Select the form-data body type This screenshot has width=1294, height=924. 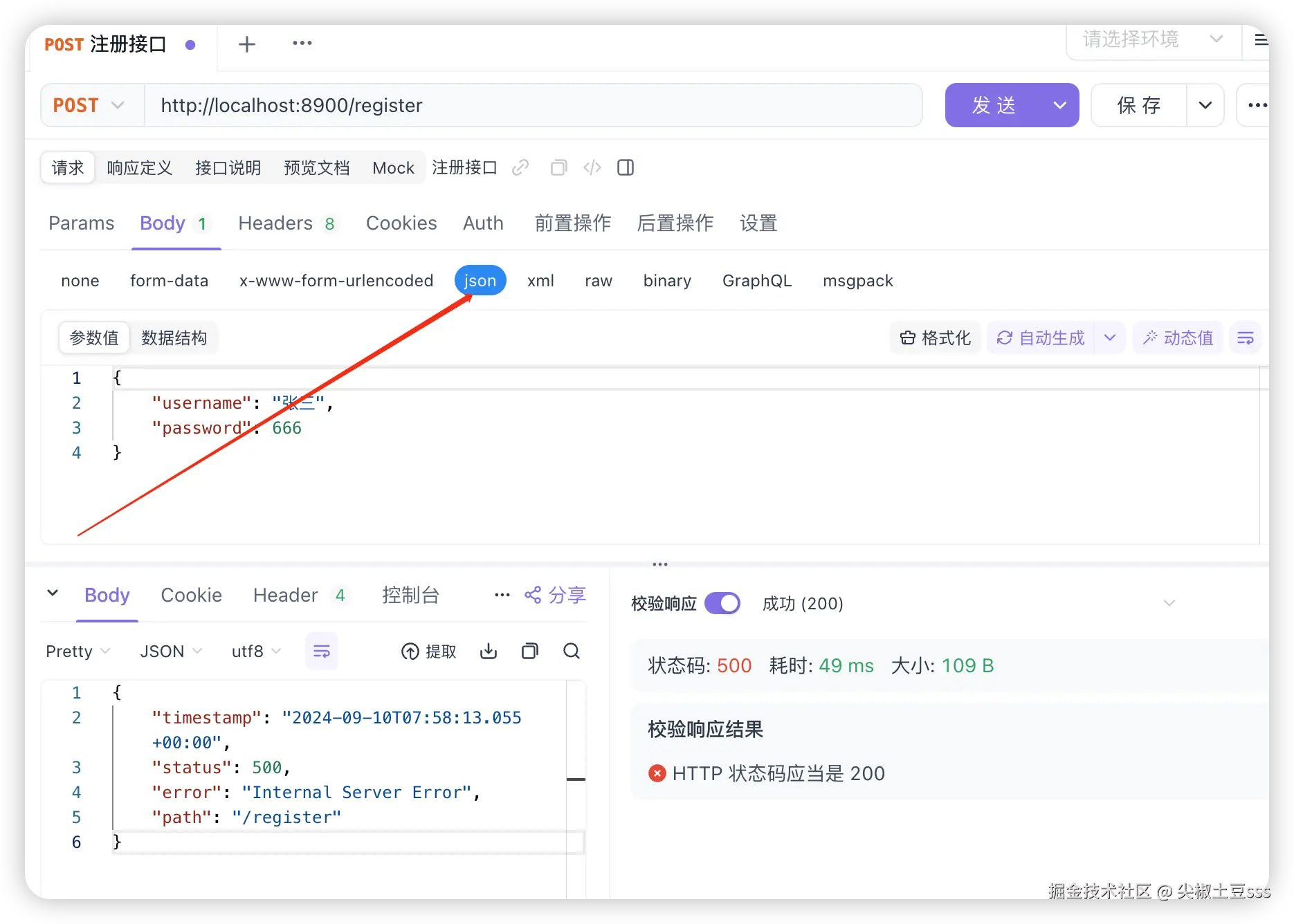[170, 281]
